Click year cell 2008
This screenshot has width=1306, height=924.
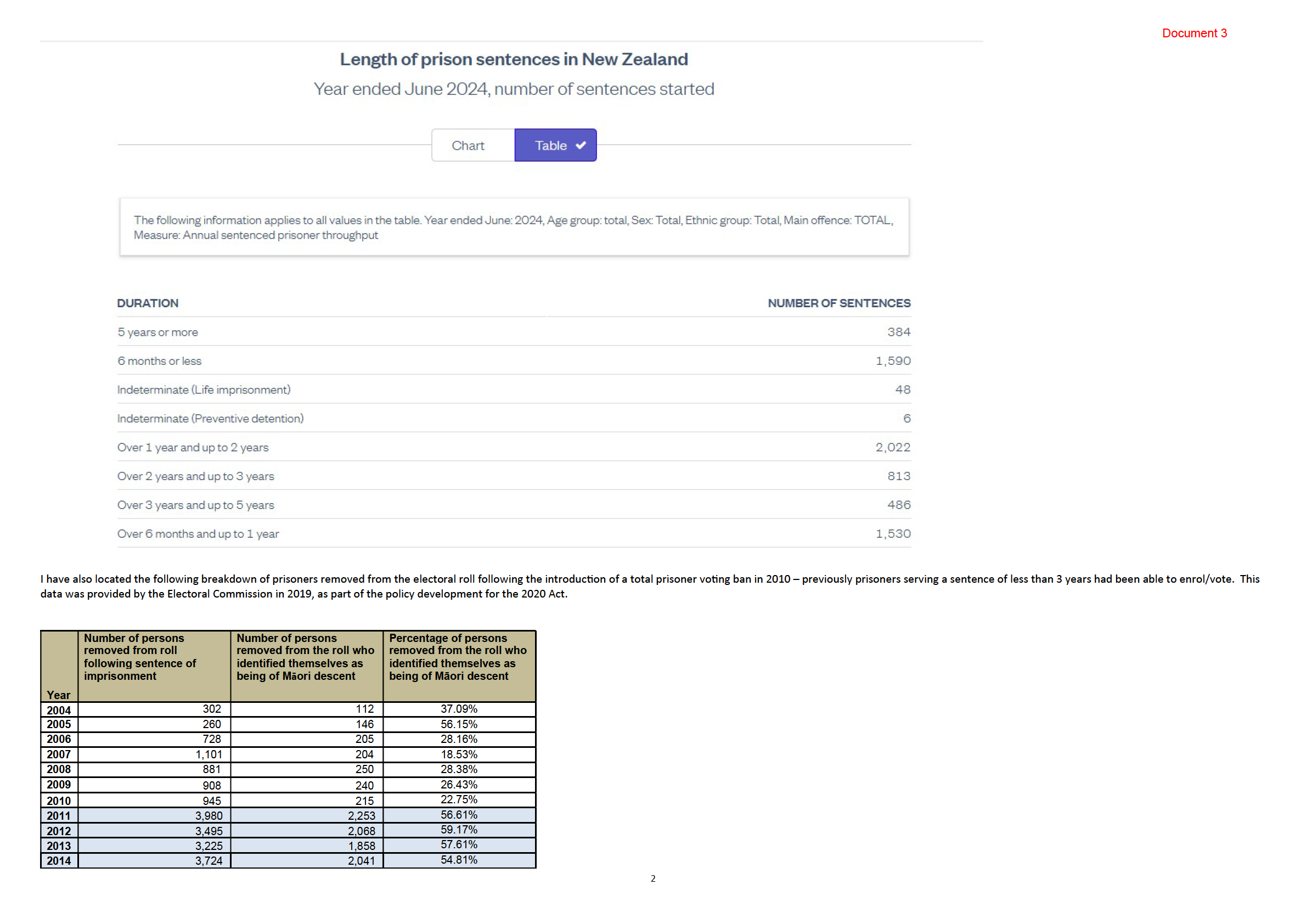coord(59,769)
